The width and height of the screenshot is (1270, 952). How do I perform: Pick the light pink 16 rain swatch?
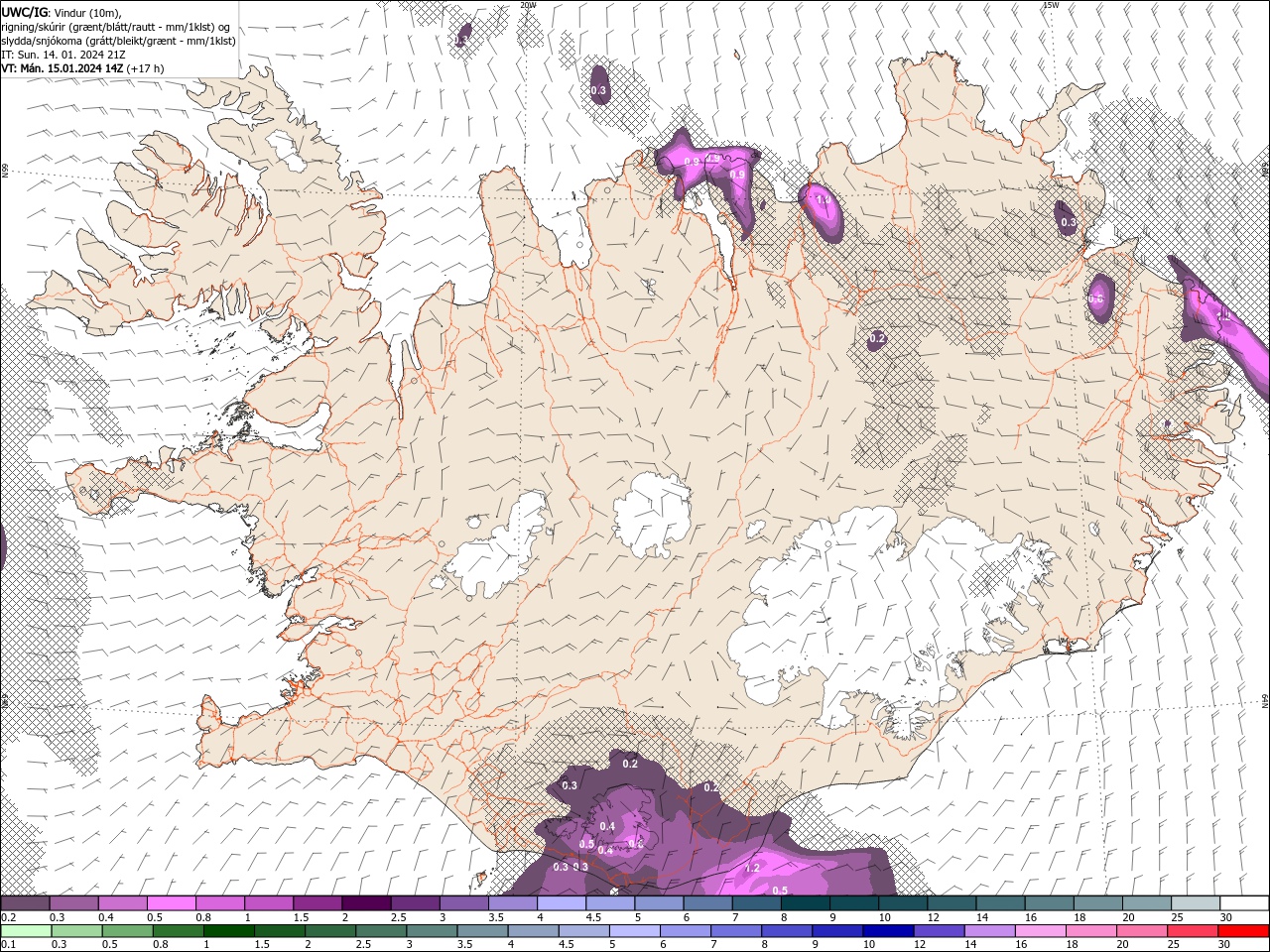tap(1041, 931)
